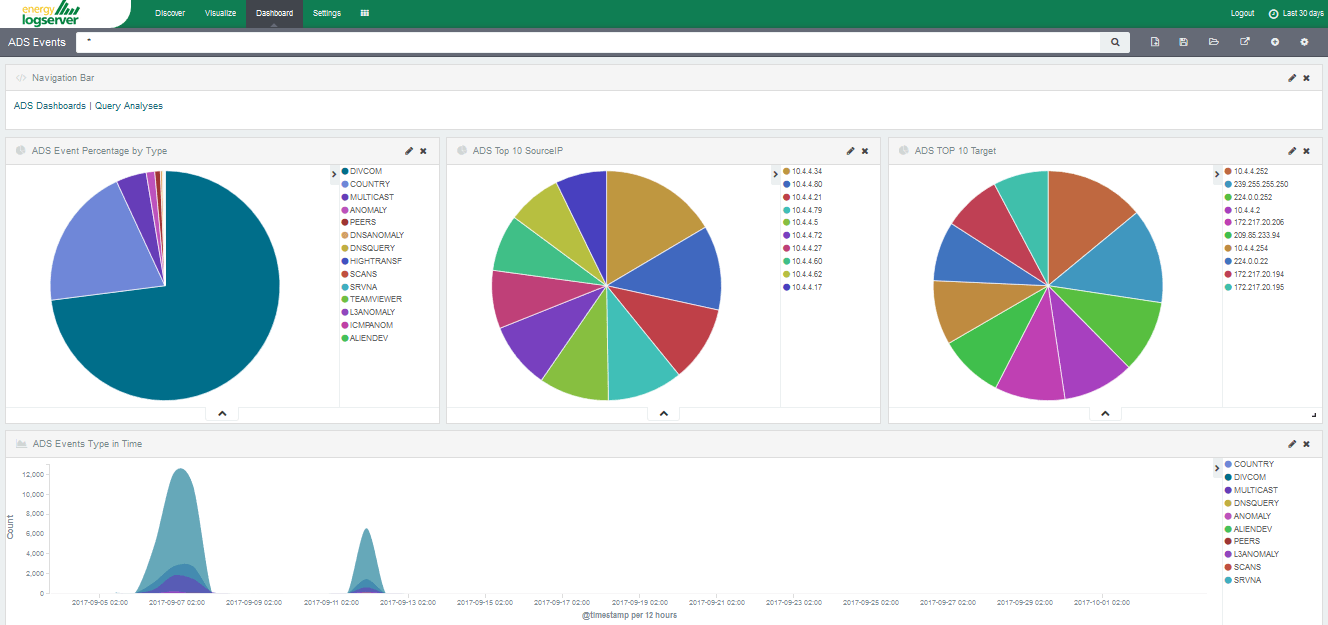This screenshot has height=625, width=1328.
Task: Click the search magnifier button
Action: 1115,42
